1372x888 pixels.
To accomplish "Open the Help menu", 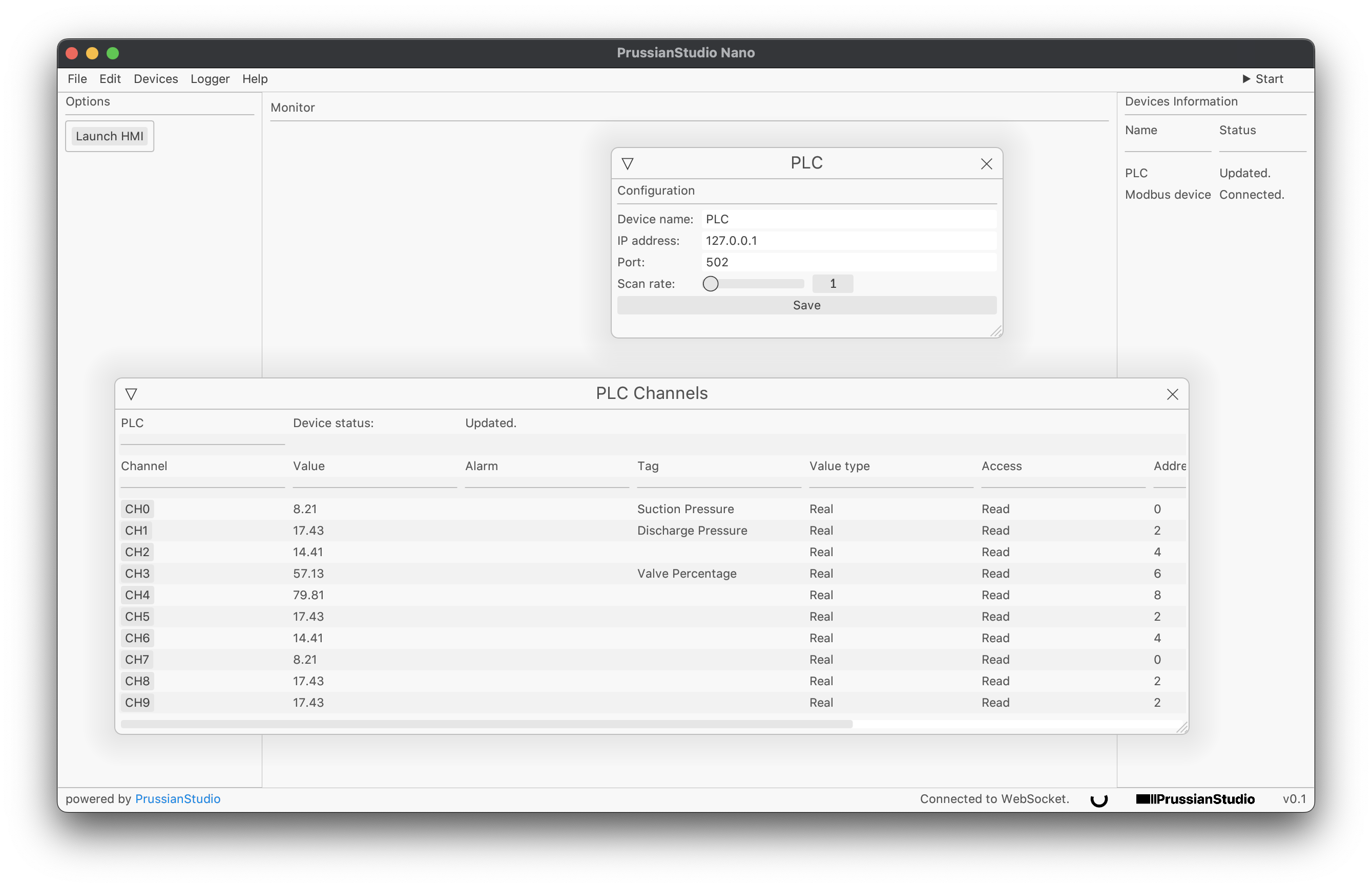I will point(255,79).
